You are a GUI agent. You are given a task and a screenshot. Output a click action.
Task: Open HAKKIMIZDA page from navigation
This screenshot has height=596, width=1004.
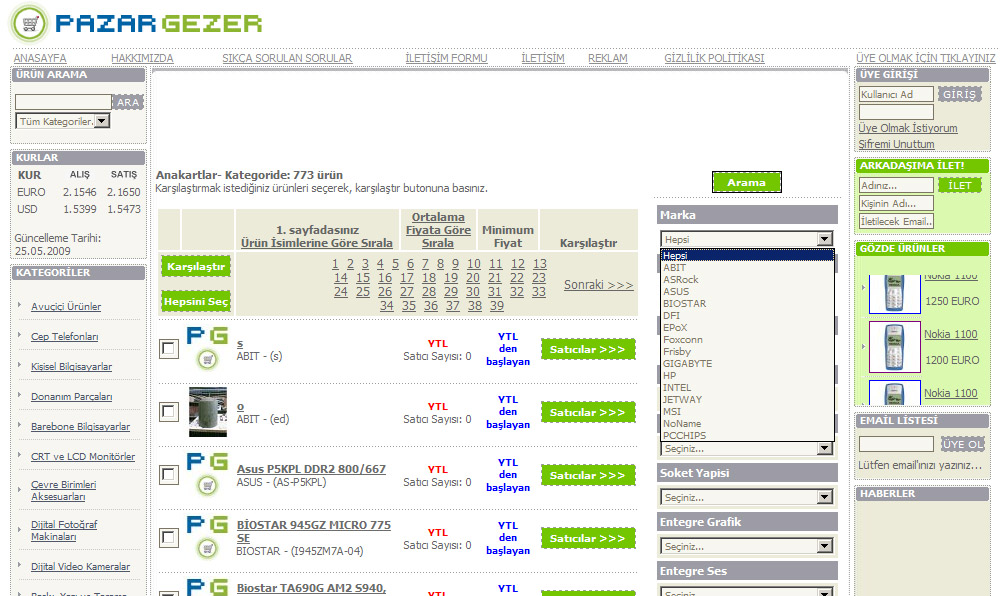coord(142,58)
